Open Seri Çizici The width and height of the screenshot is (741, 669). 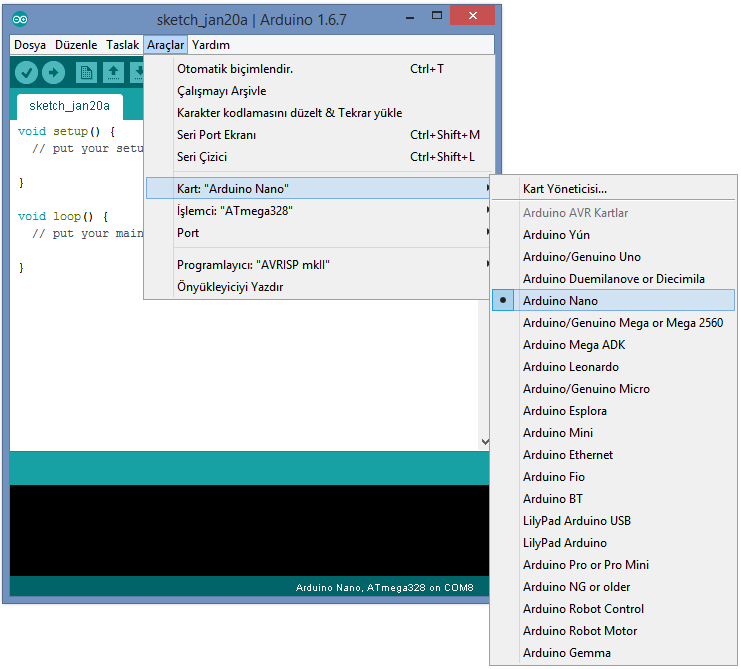tap(320, 157)
